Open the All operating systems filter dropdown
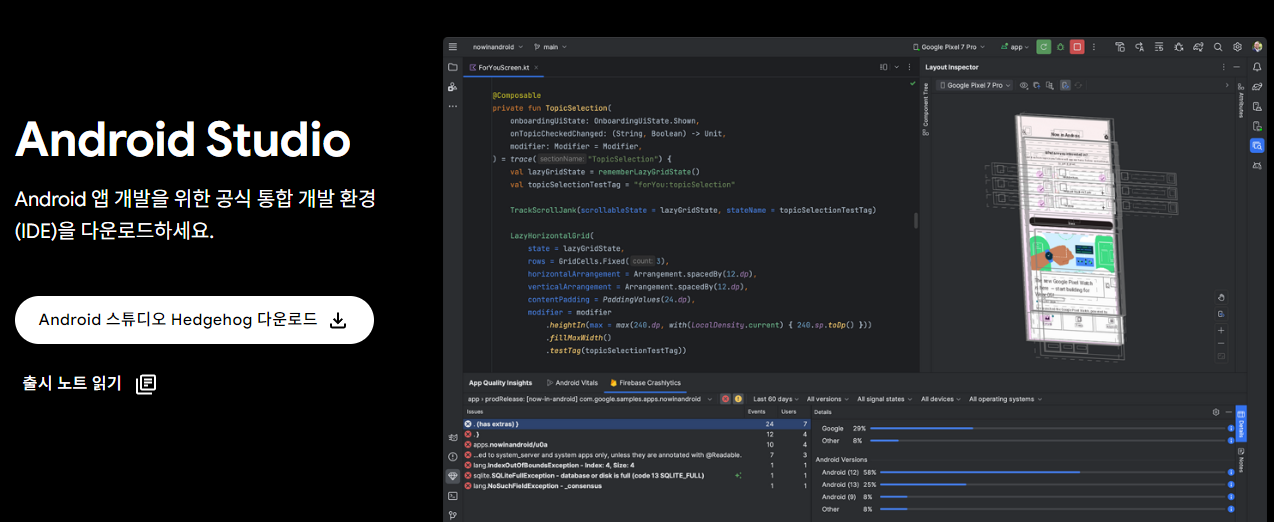This screenshot has width=1274, height=522. click(x=1005, y=399)
